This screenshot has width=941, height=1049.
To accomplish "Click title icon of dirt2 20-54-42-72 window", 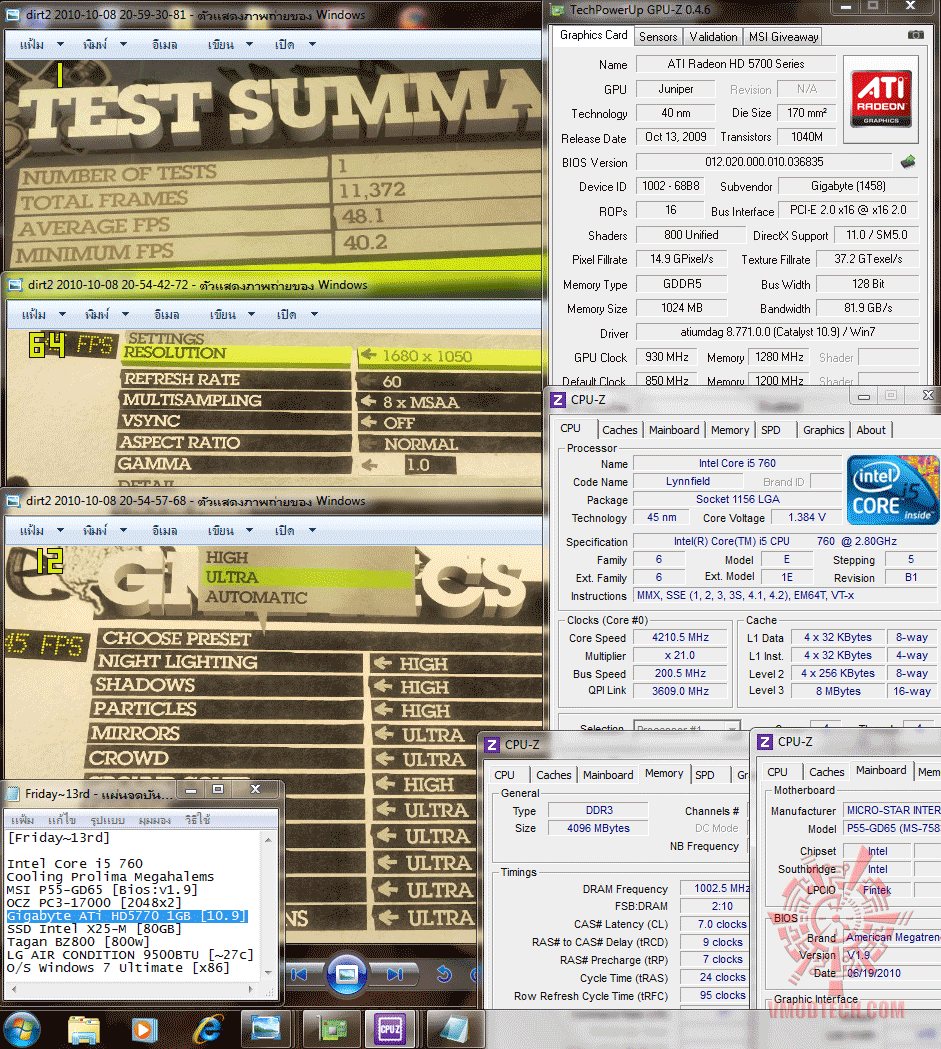I will (x=15, y=285).
